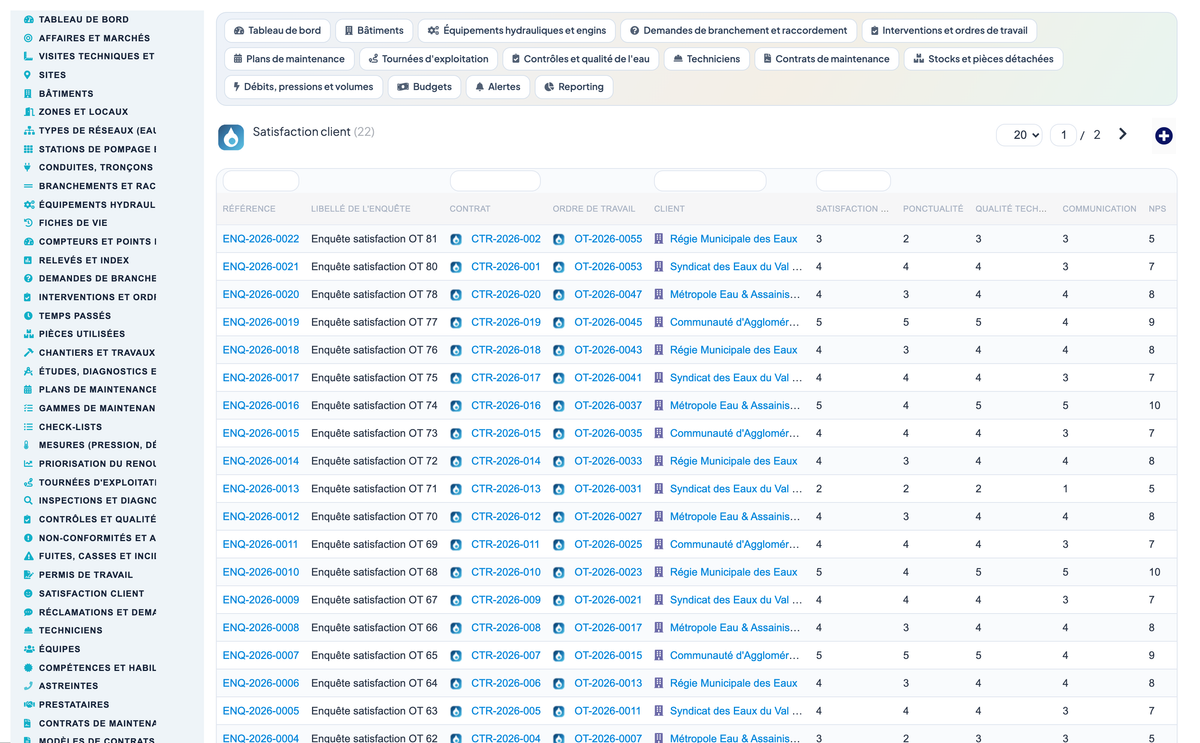Screen dimensions: 1200x743
Task: Click Inspections et diagnostics magnifier icon
Action: [x=28, y=501]
